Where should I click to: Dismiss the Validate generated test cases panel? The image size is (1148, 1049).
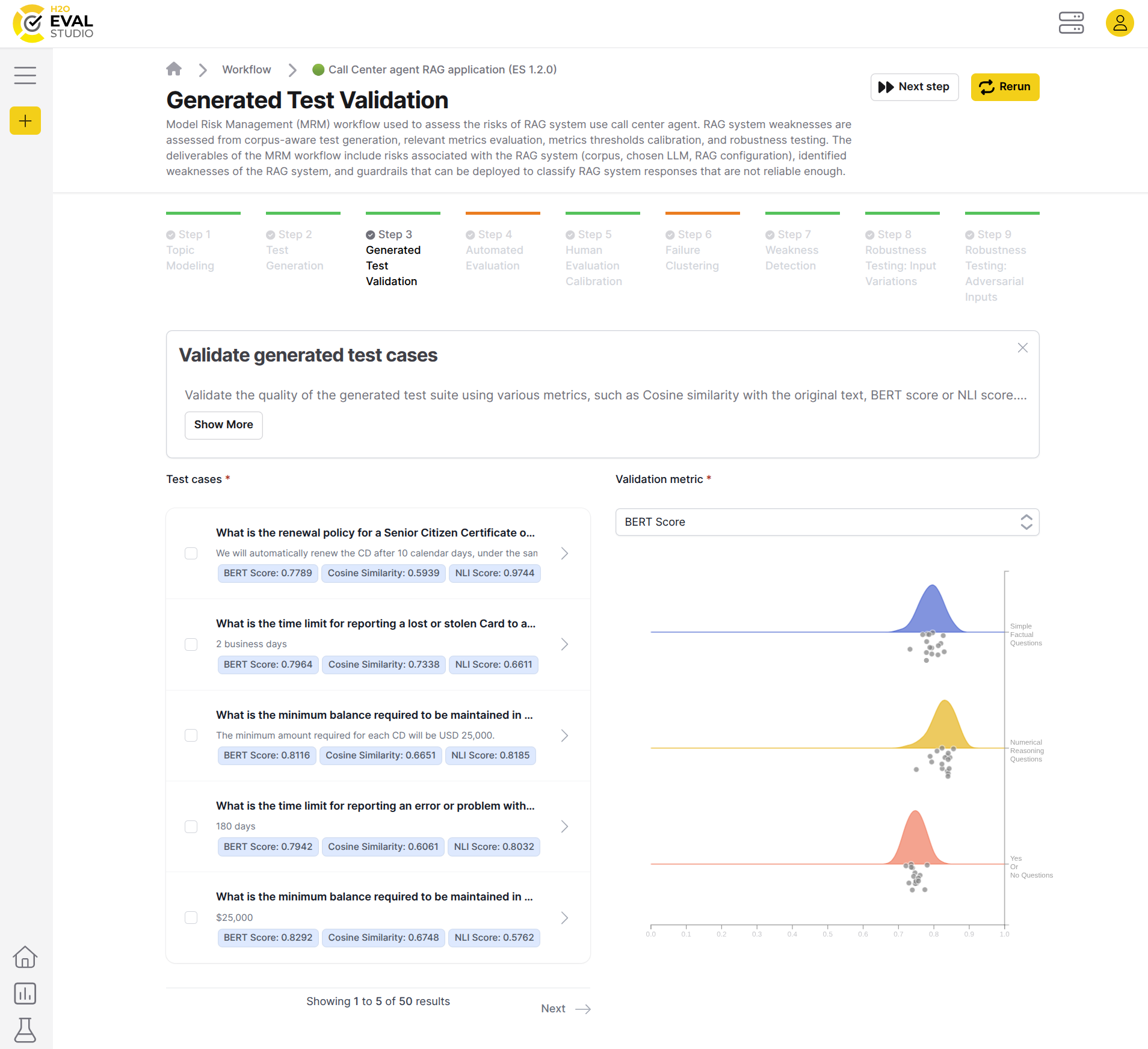[1022, 348]
